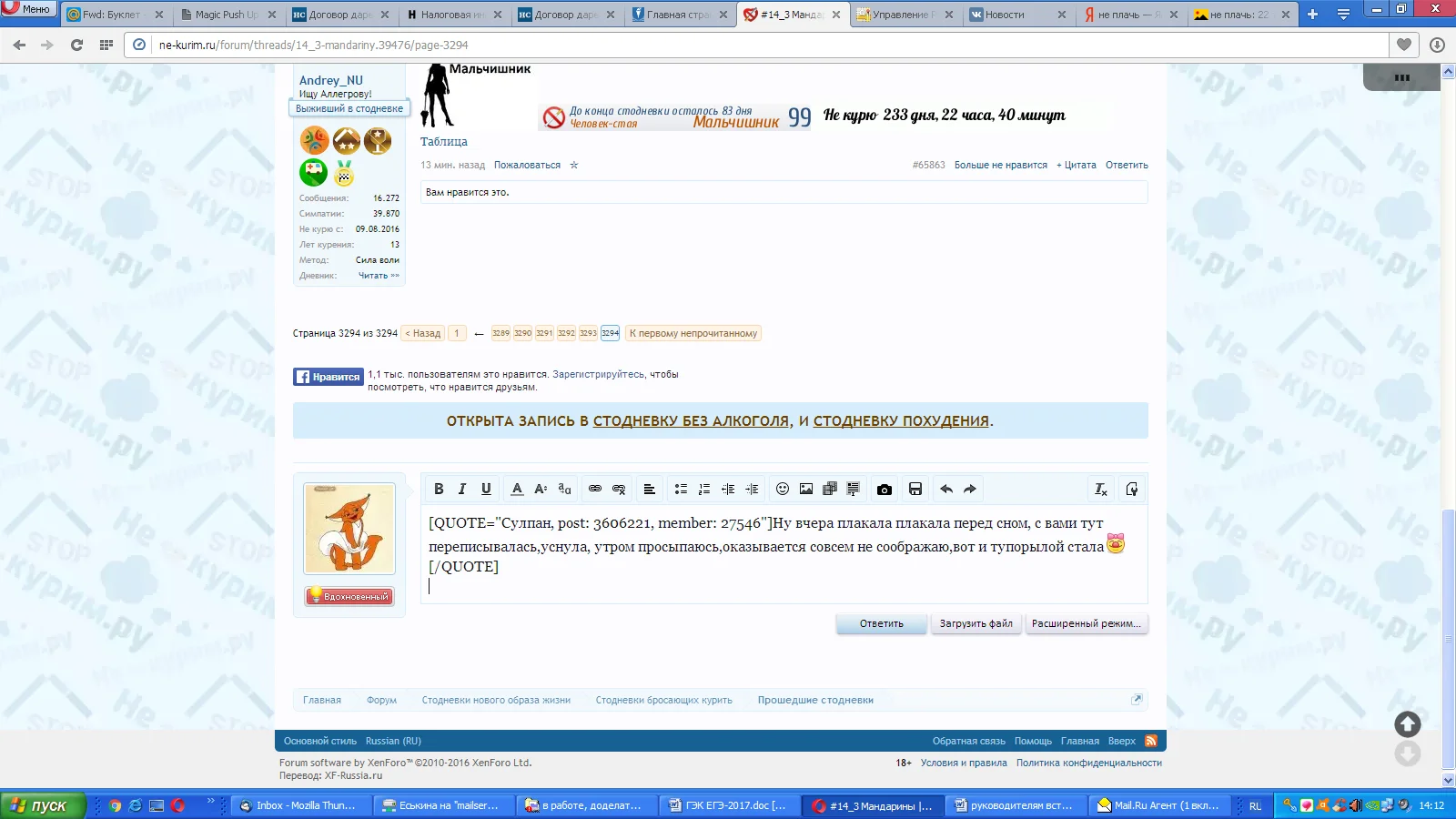This screenshot has height=819, width=1456.
Task: Remove link with the unlink icon
Action: [619, 489]
